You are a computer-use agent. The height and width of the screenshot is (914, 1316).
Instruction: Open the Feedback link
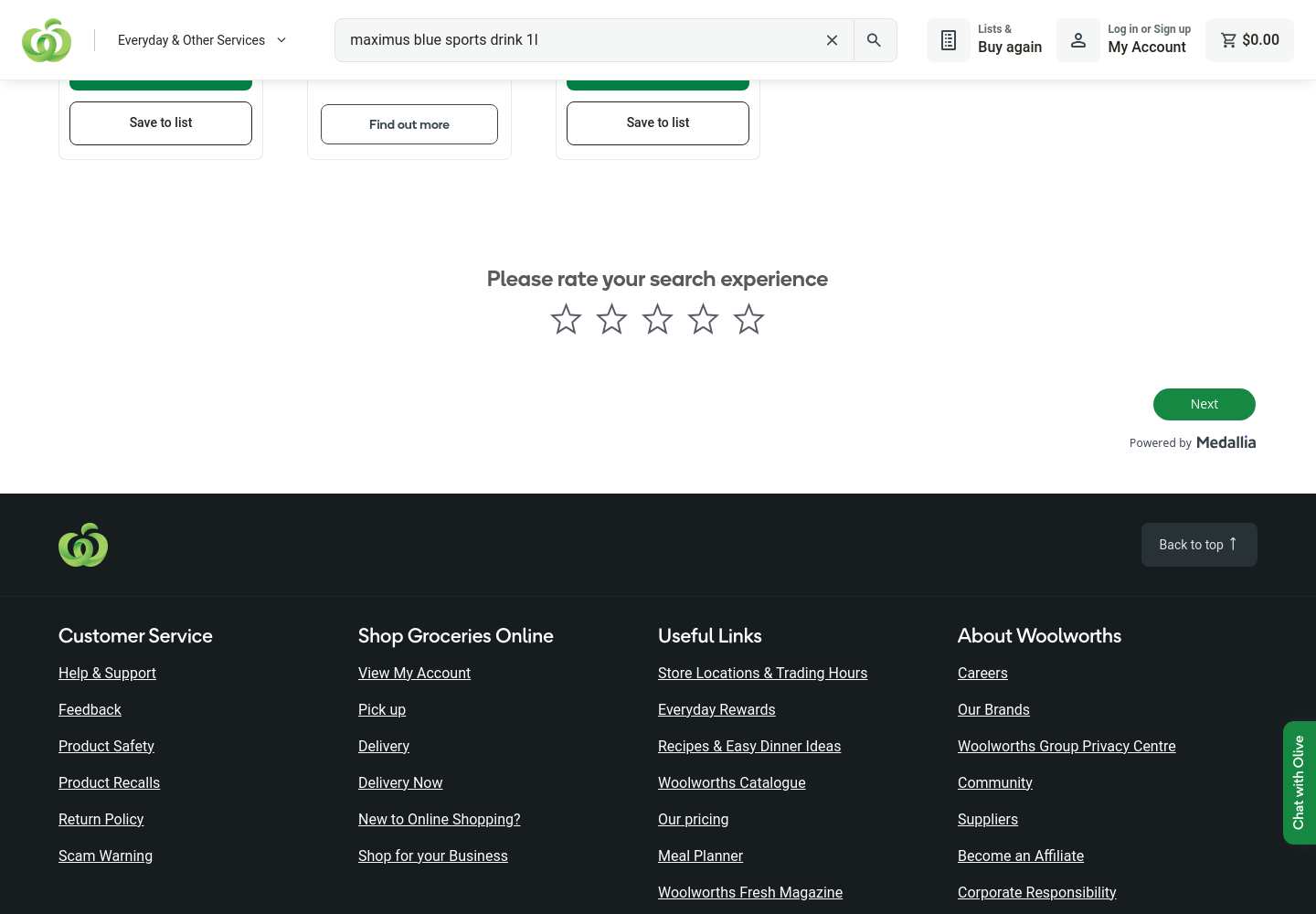point(90,709)
